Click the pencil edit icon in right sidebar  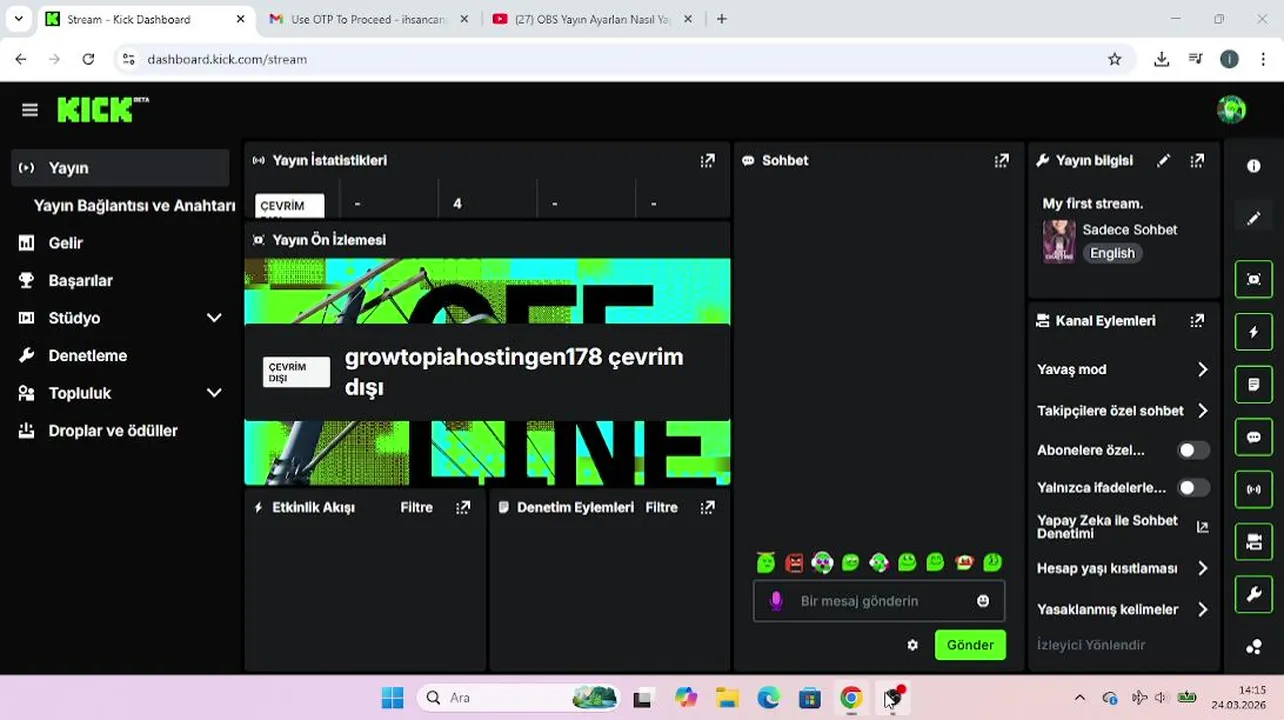coord(1253,218)
